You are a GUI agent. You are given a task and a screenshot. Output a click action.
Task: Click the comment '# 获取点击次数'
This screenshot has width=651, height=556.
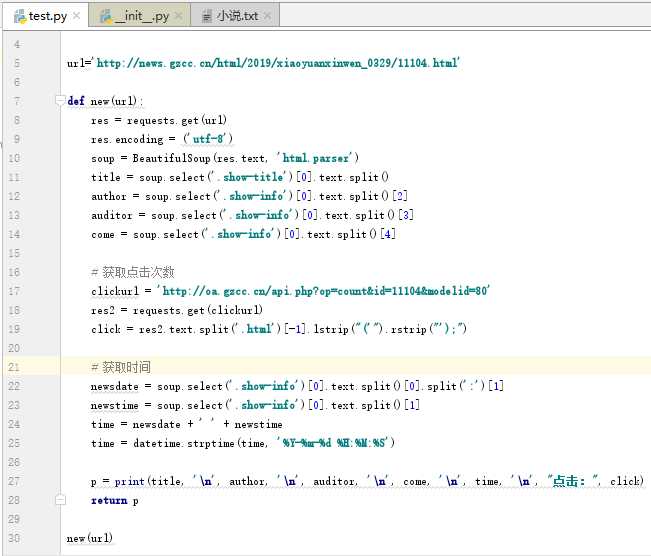pyautogui.click(x=132, y=272)
